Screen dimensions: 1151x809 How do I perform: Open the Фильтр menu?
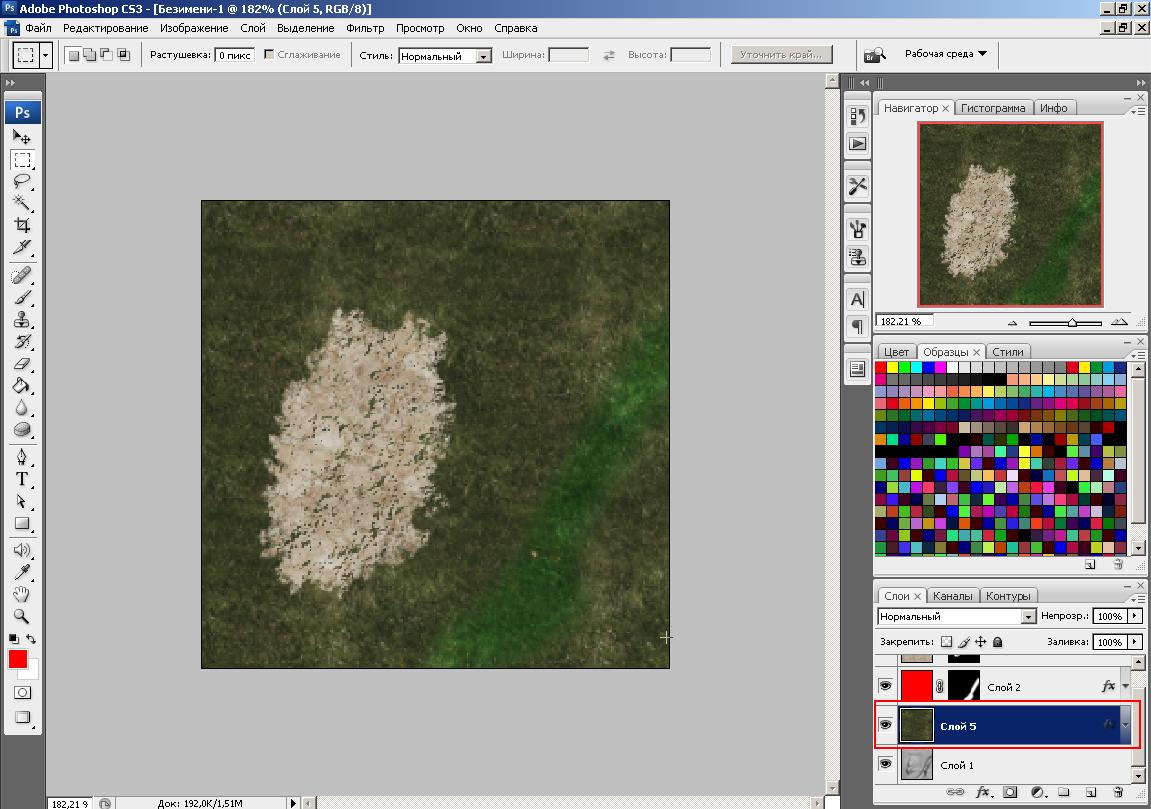click(x=365, y=28)
